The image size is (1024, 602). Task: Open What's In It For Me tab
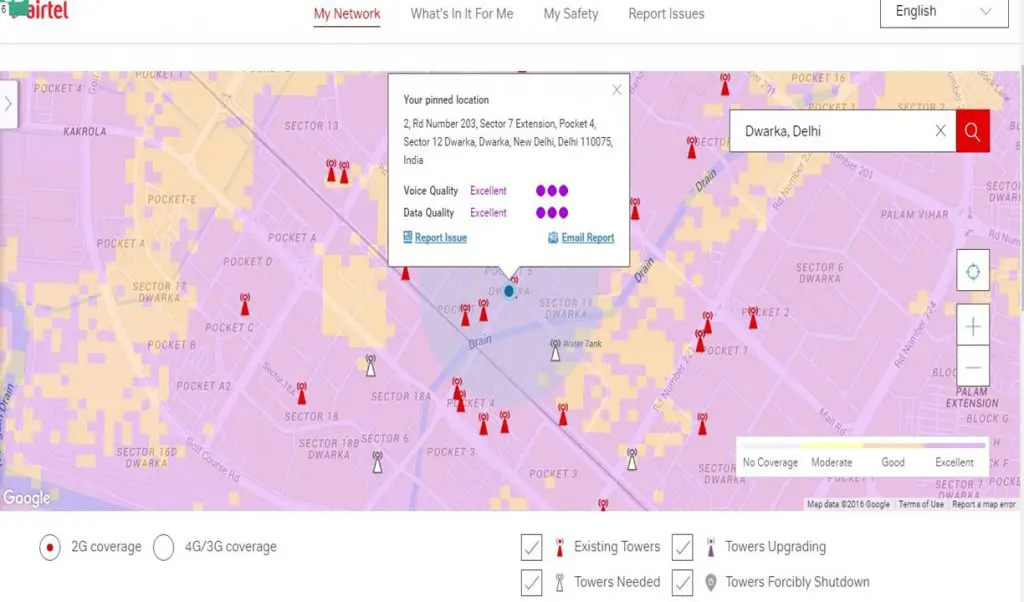pyautogui.click(x=462, y=14)
